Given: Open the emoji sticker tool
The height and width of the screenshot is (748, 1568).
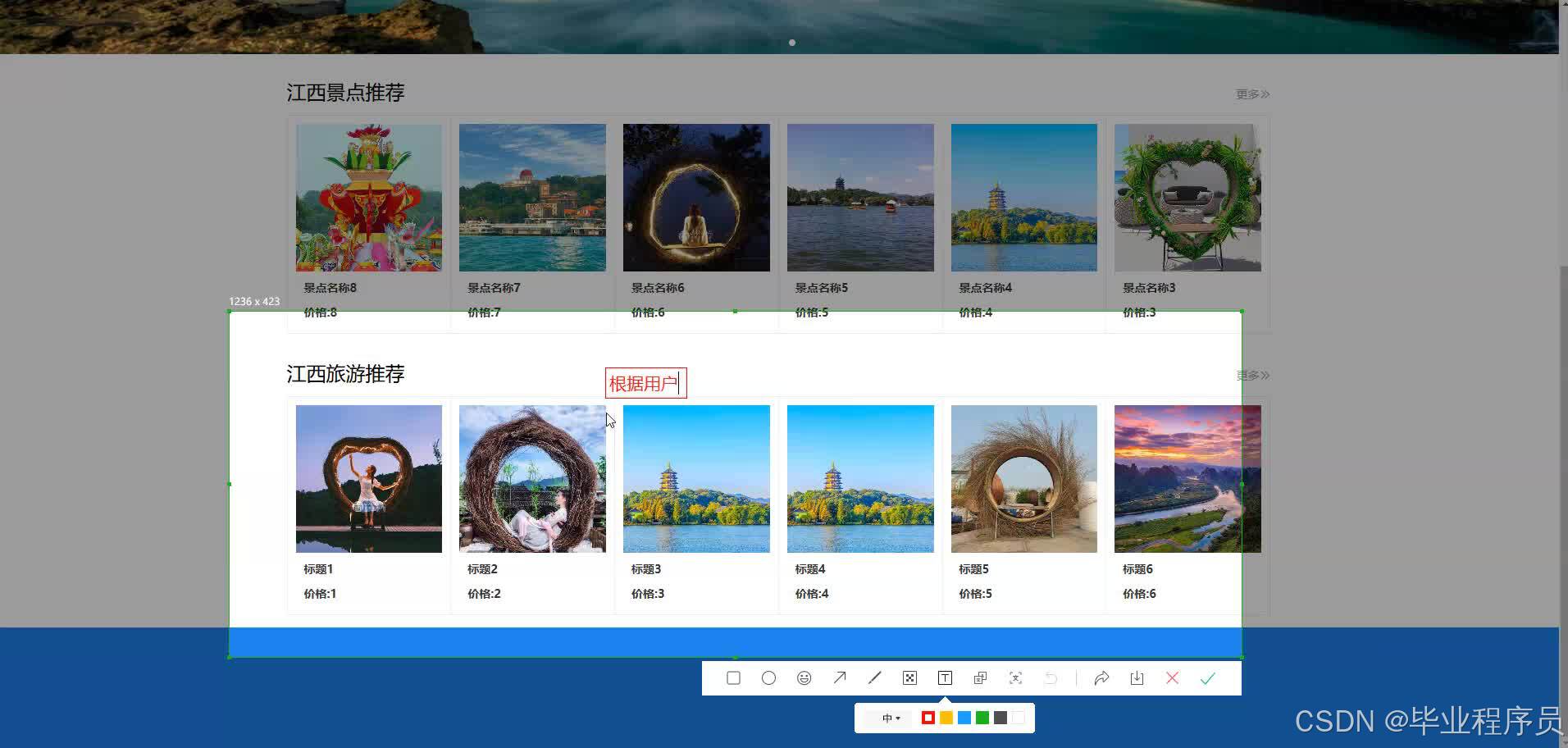Looking at the screenshot, I should coord(804,678).
